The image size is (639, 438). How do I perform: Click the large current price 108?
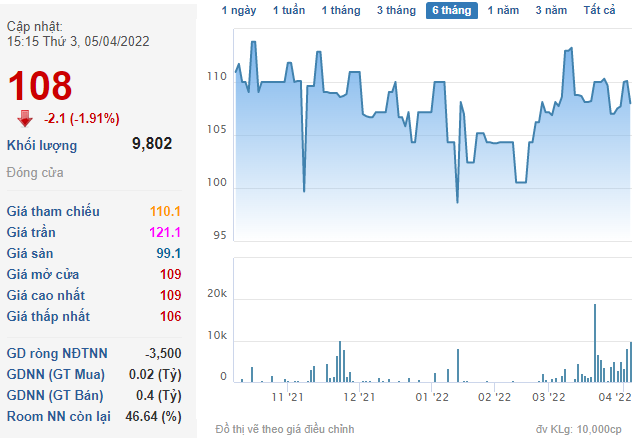40,85
